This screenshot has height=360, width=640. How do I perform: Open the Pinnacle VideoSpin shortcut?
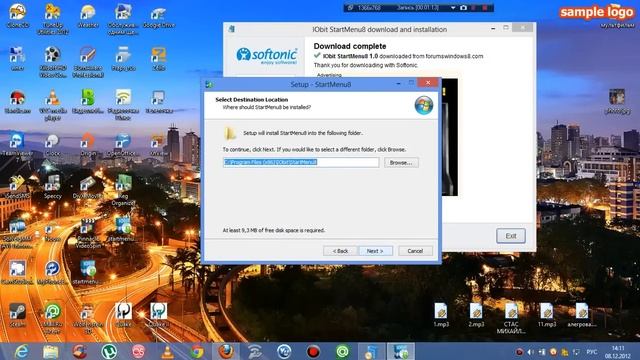coord(88,233)
